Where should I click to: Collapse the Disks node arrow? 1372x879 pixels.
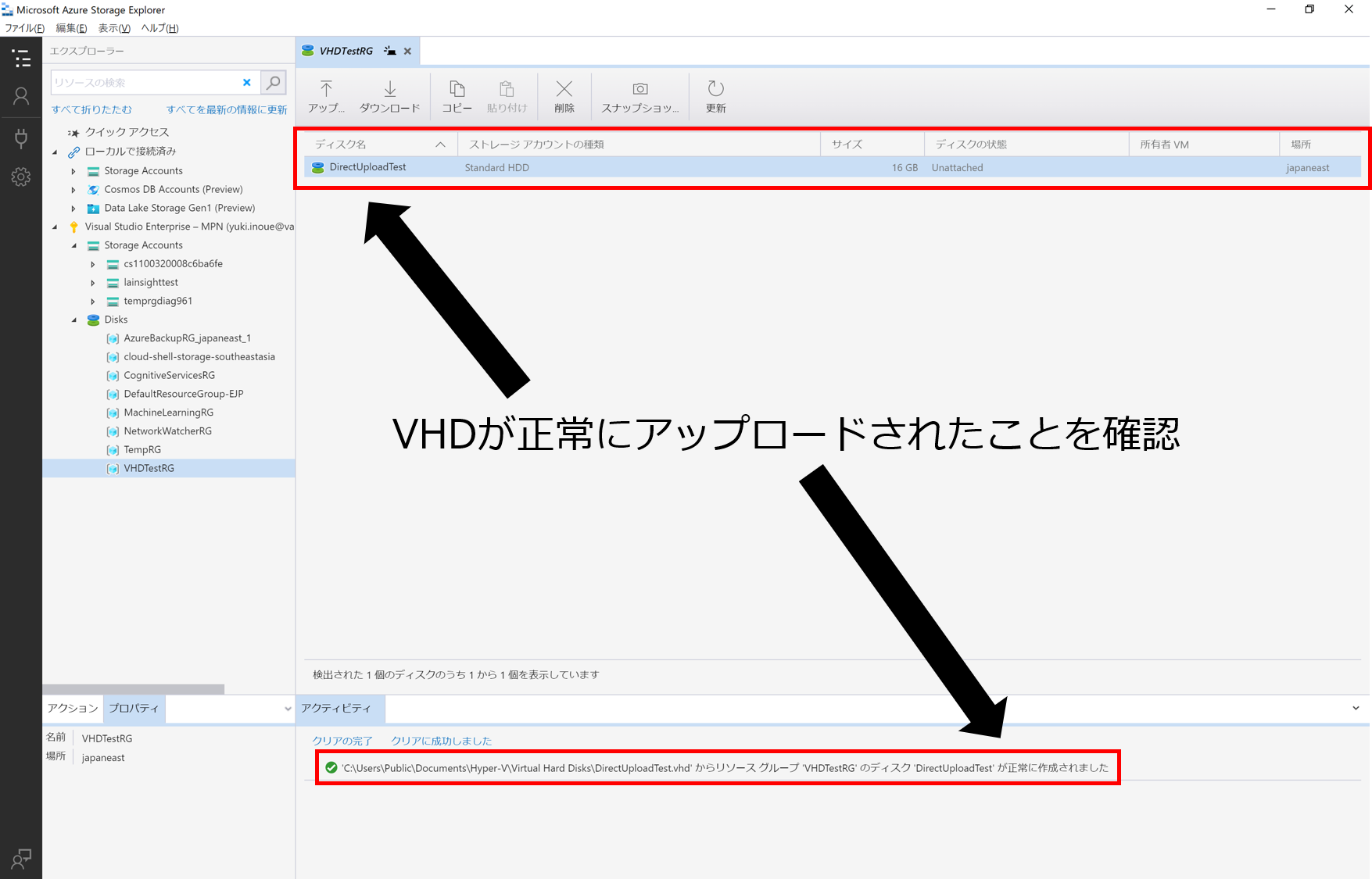pyautogui.click(x=74, y=320)
